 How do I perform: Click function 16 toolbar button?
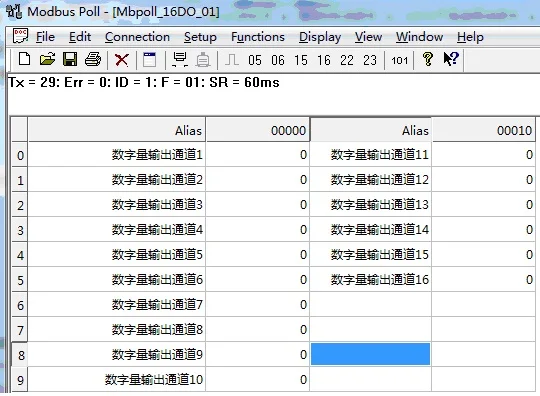pyautogui.click(x=324, y=60)
